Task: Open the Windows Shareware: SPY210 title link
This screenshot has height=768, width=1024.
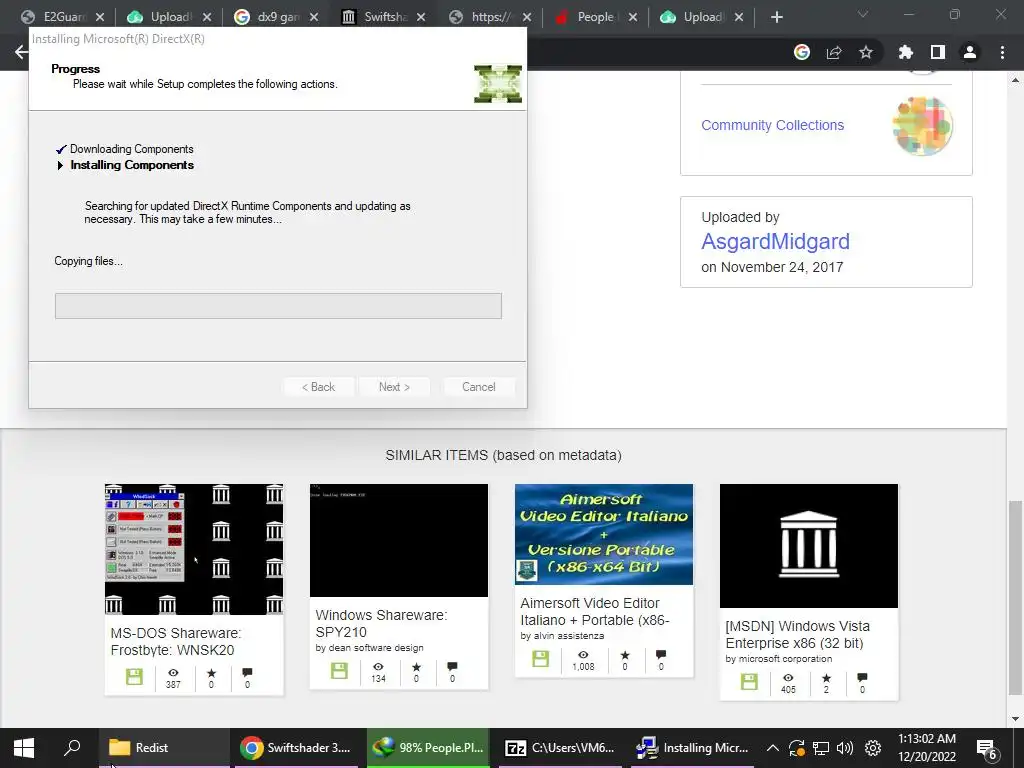Action: coord(381,624)
